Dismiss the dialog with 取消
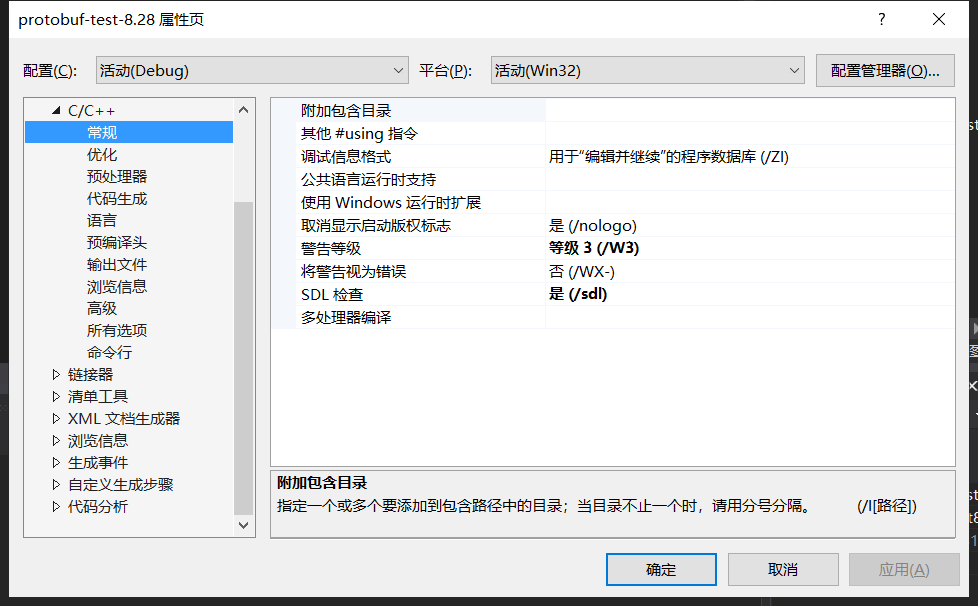 click(783, 569)
